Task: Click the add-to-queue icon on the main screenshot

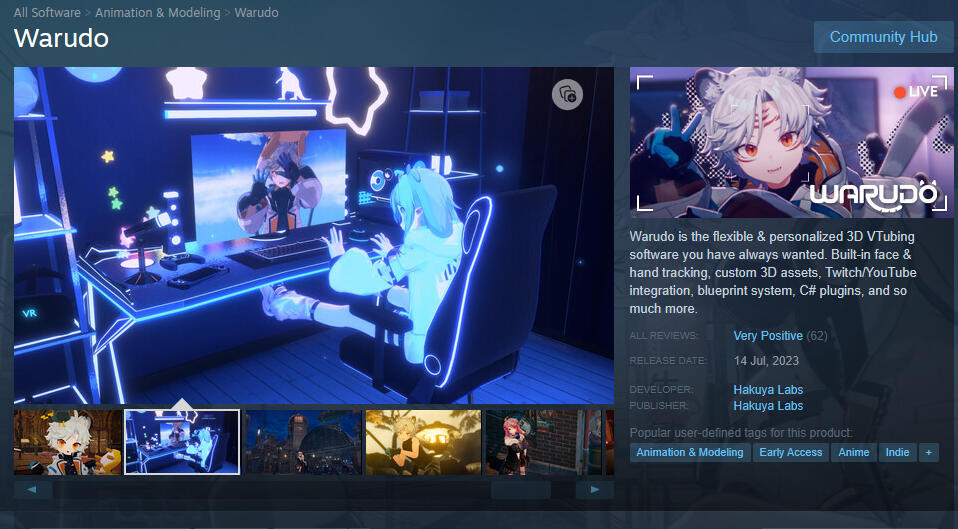Action: (567, 94)
